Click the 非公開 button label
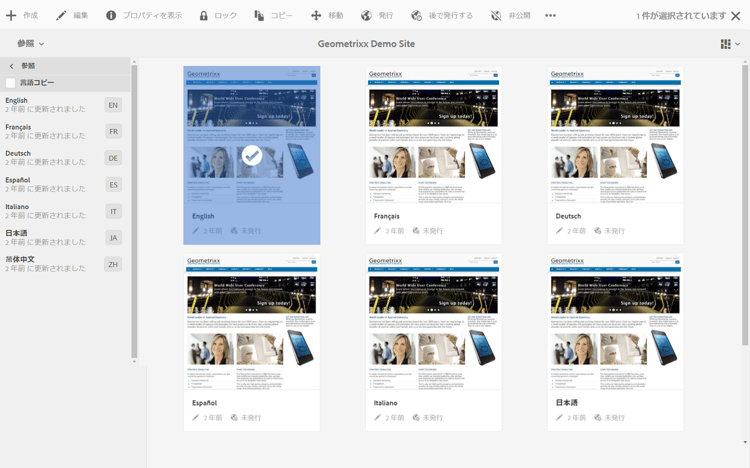The width and height of the screenshot is (750, 468). pos(519,15)
